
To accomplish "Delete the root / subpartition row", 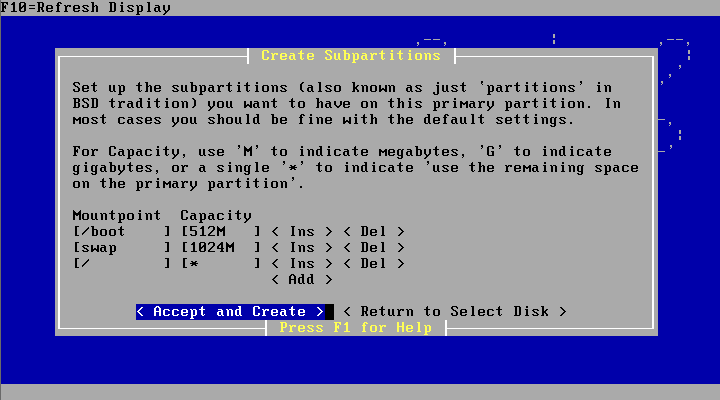I will (373, 263).
